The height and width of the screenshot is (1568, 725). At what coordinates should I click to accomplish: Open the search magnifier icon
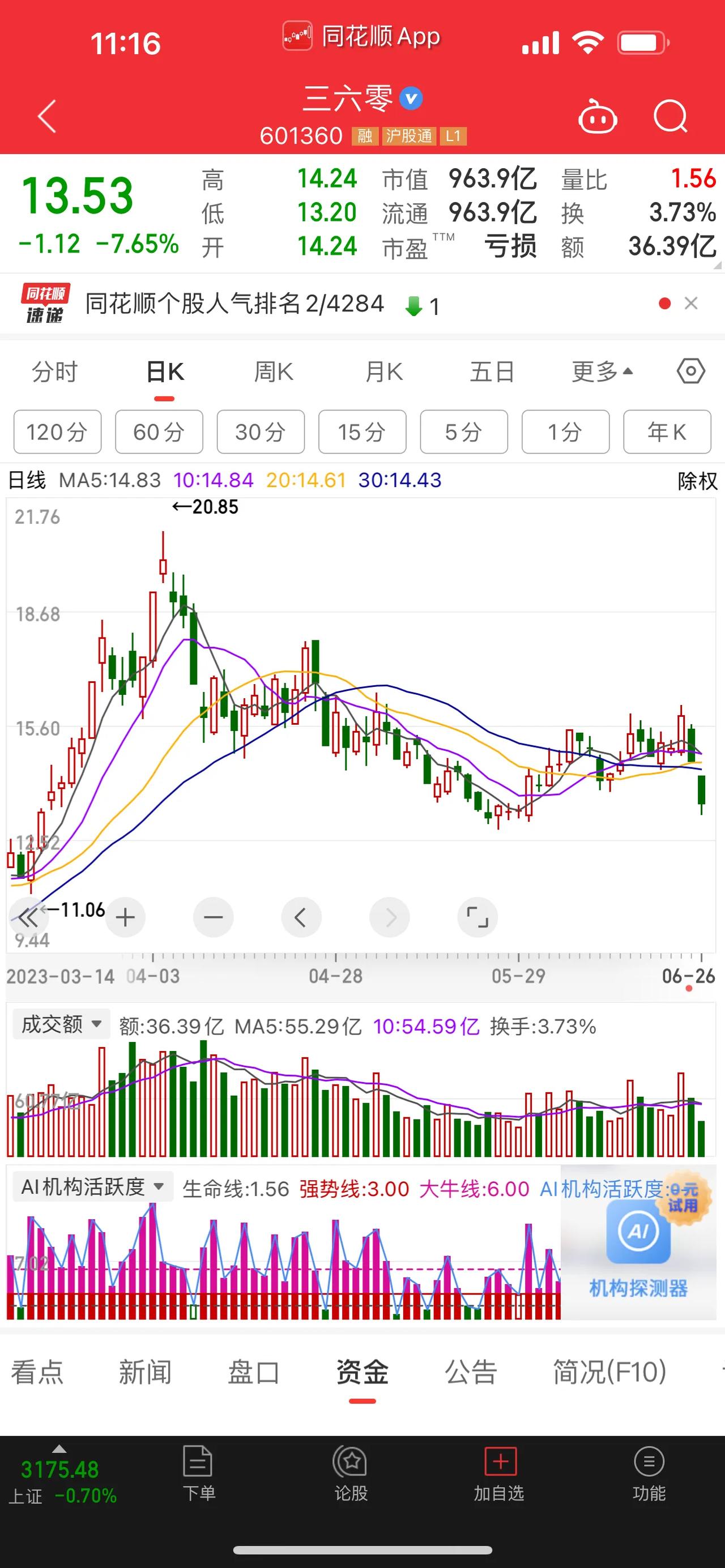coord(670,116)
